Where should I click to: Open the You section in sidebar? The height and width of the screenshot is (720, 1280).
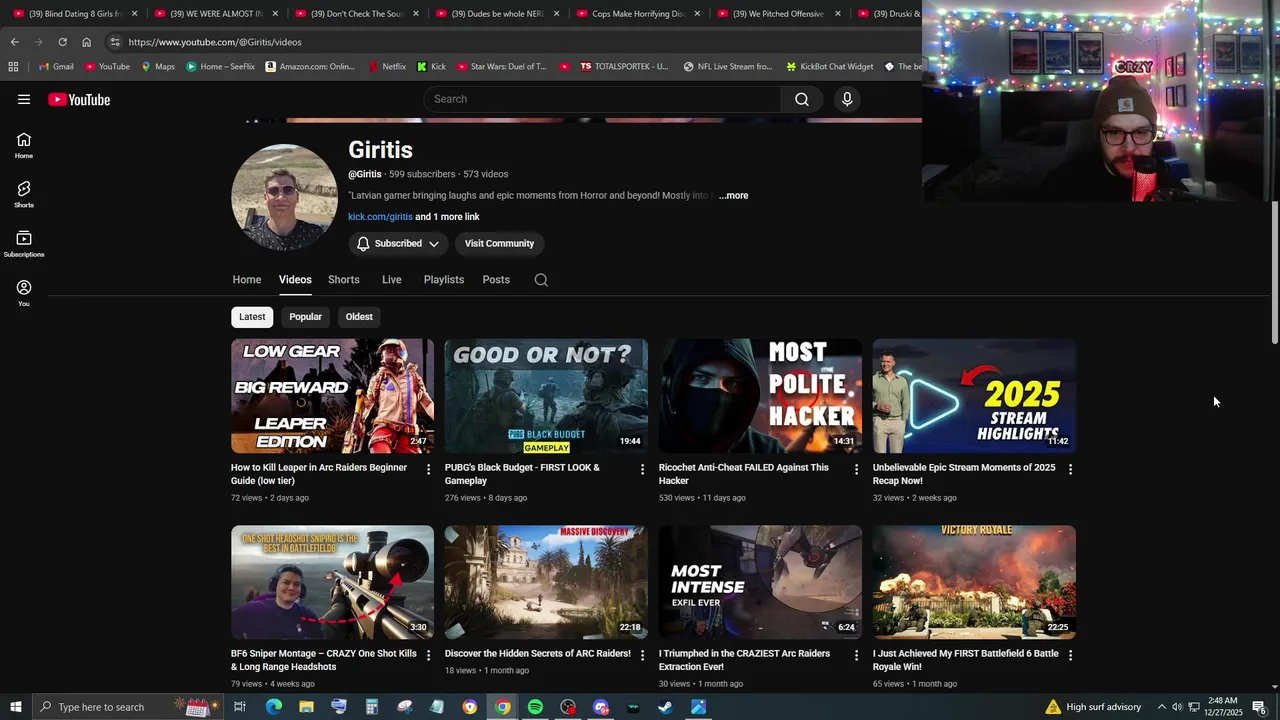coord(24,293)
